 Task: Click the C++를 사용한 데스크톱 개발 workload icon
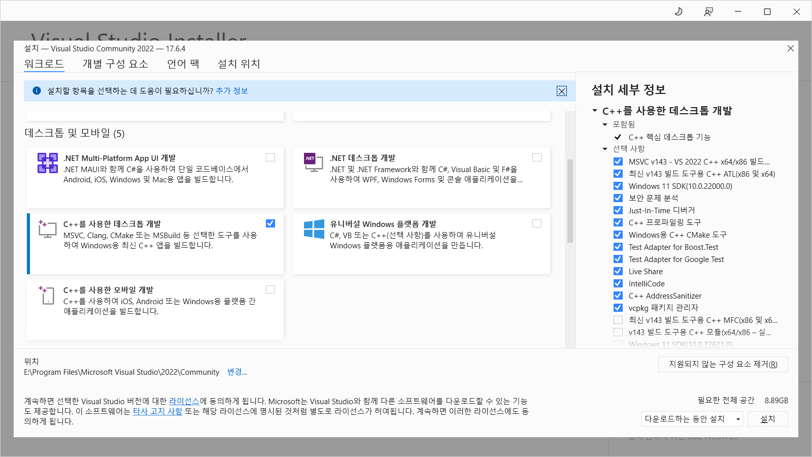point(47,228)
